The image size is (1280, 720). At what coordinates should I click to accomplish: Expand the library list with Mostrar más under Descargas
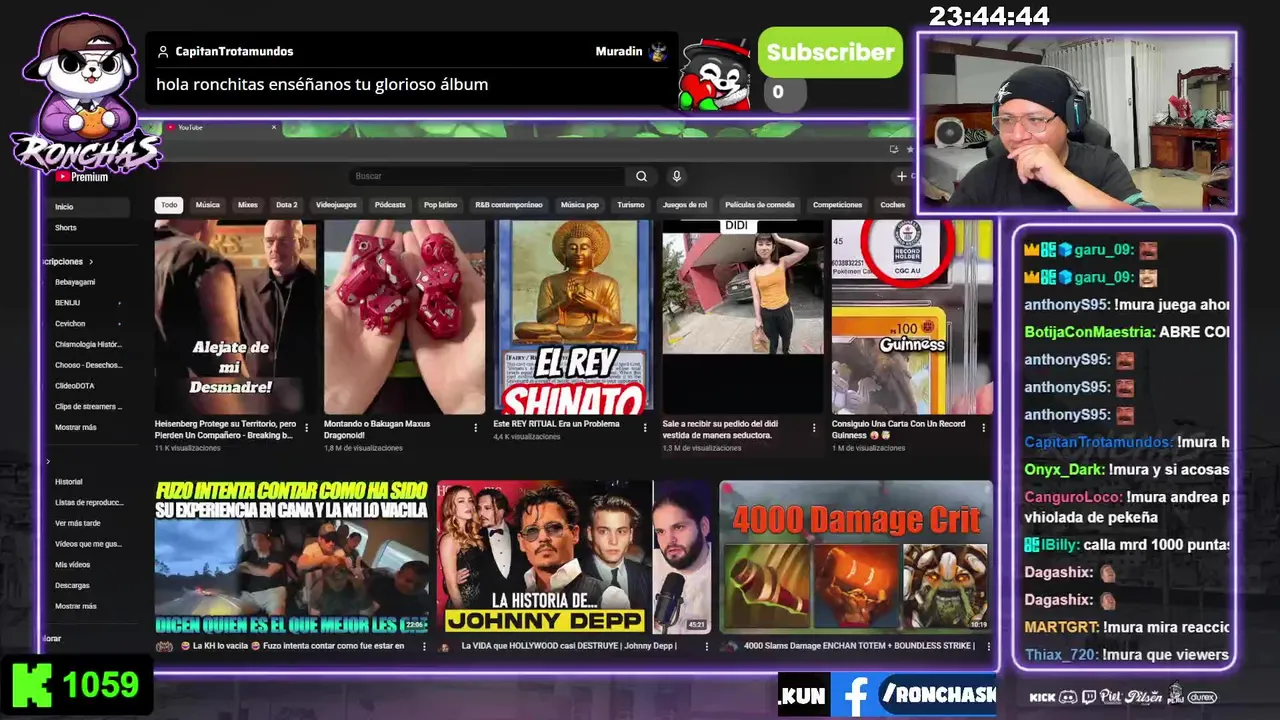coord(76,606)
